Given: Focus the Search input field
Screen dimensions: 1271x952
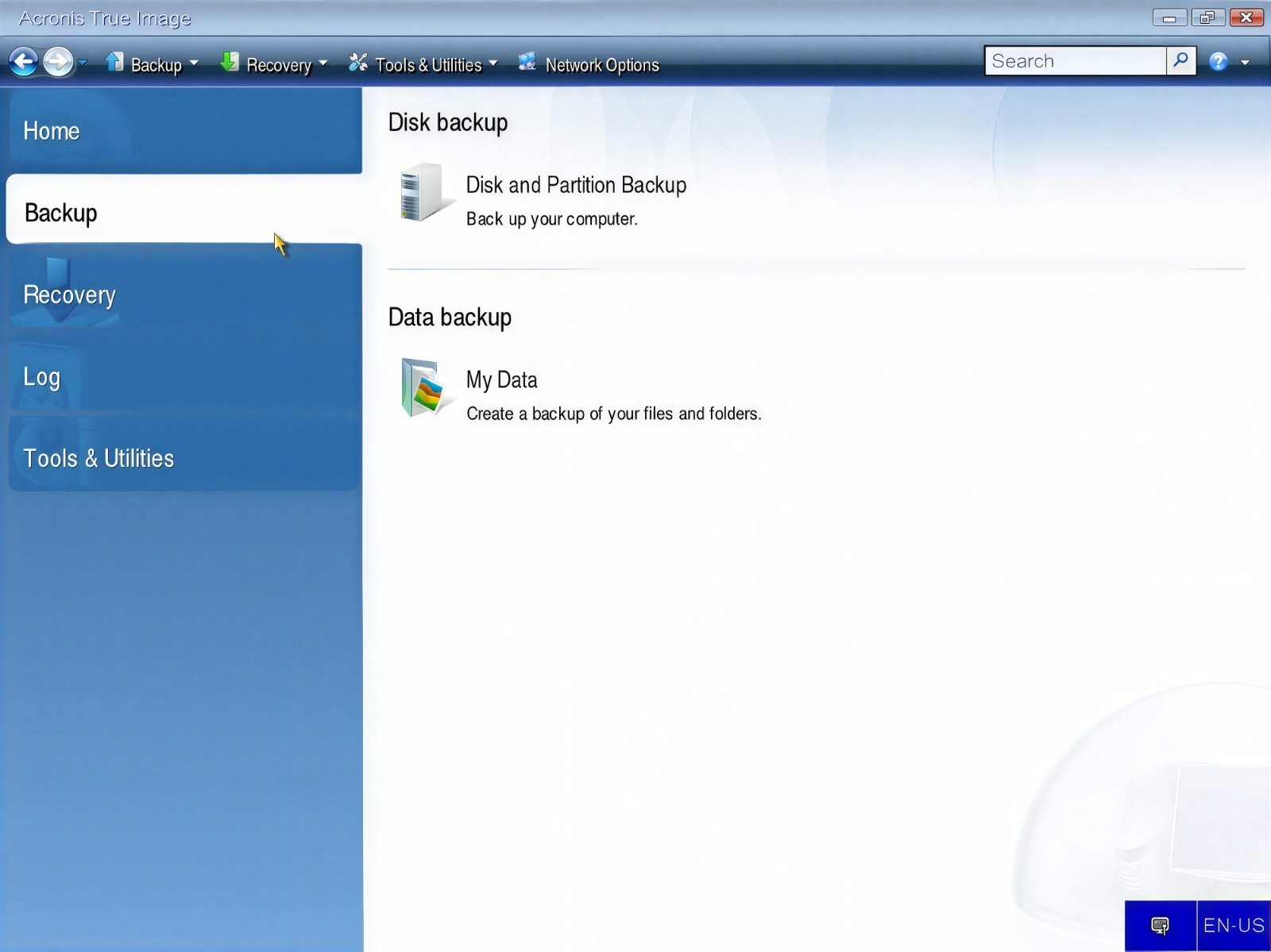Looking at the screenshot, I should pyautogui.click(x=1076, y=61).
